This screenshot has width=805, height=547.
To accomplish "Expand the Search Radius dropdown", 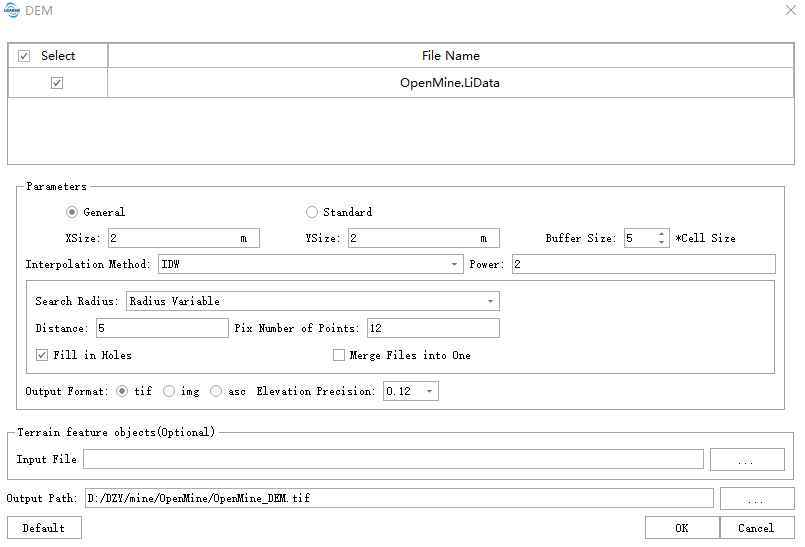I will (312, 301).
